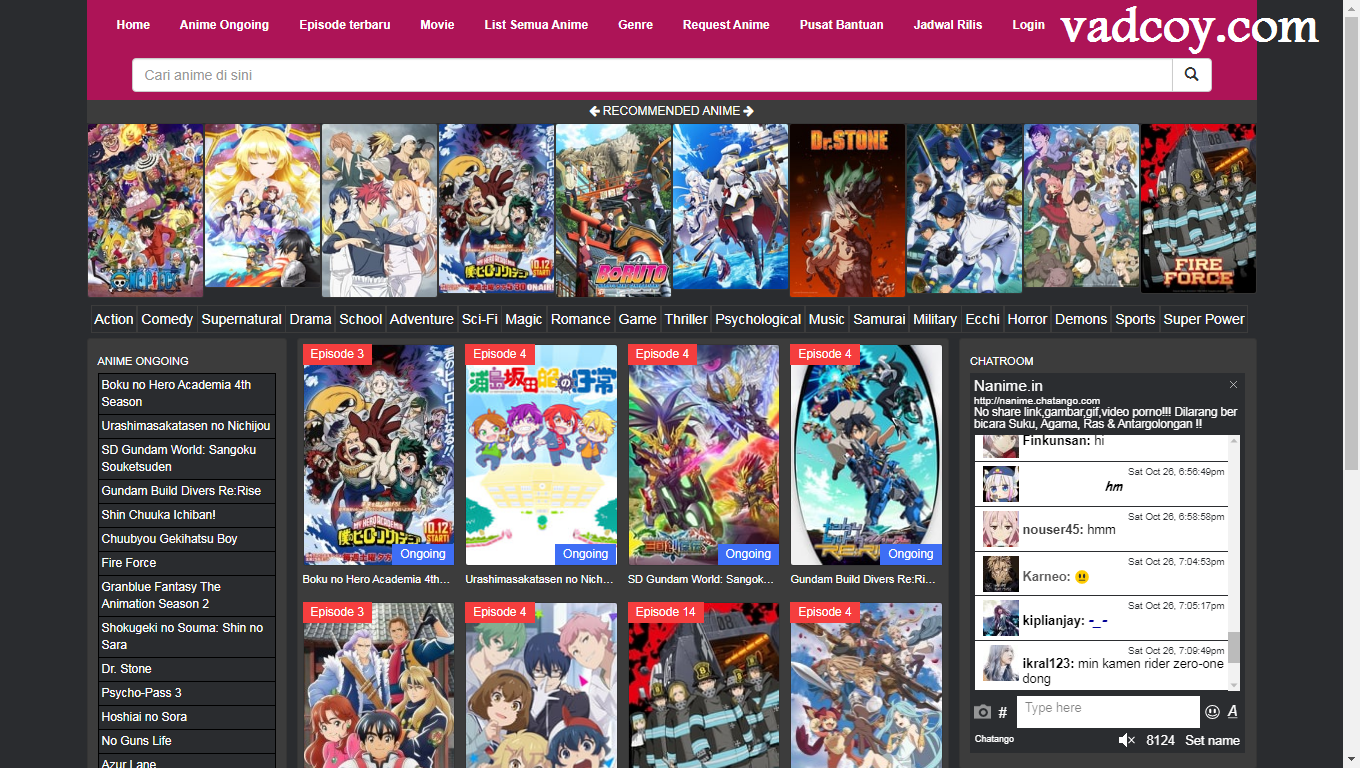Select the Ecchi genre tag
This screenshot has height=768, width=1360.
(982, 319)
